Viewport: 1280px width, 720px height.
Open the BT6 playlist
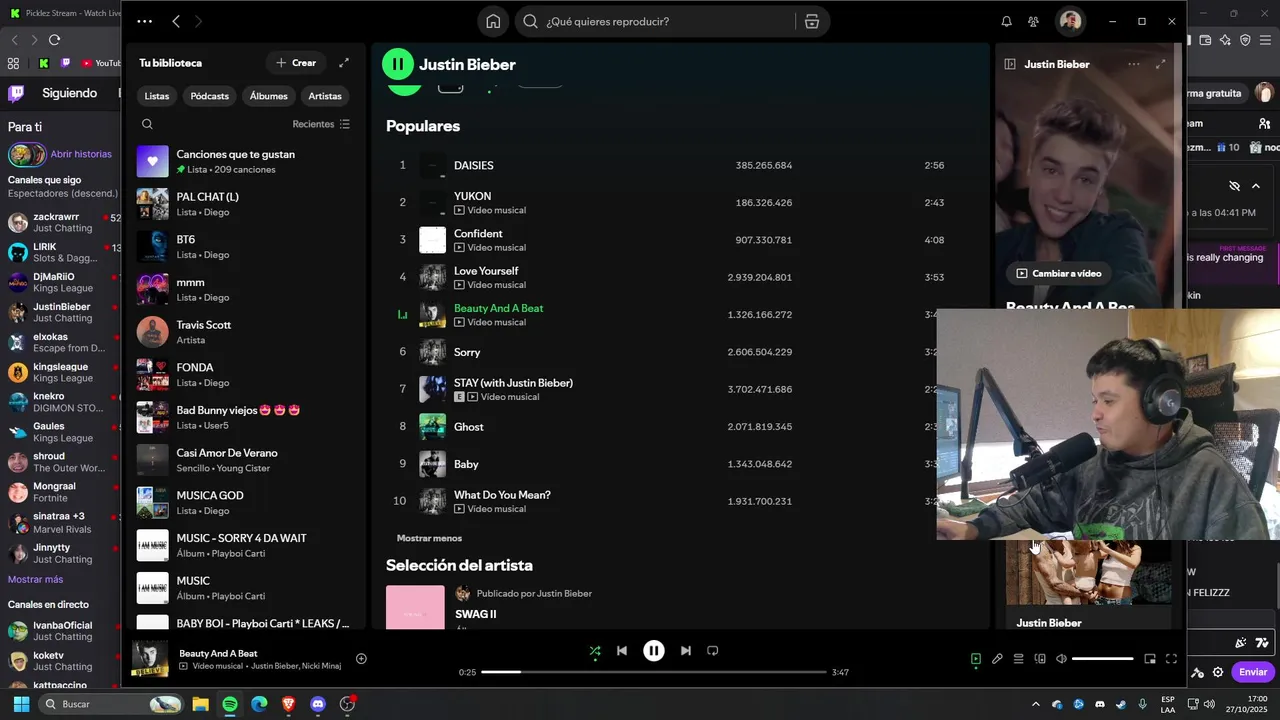pos(245,247)
